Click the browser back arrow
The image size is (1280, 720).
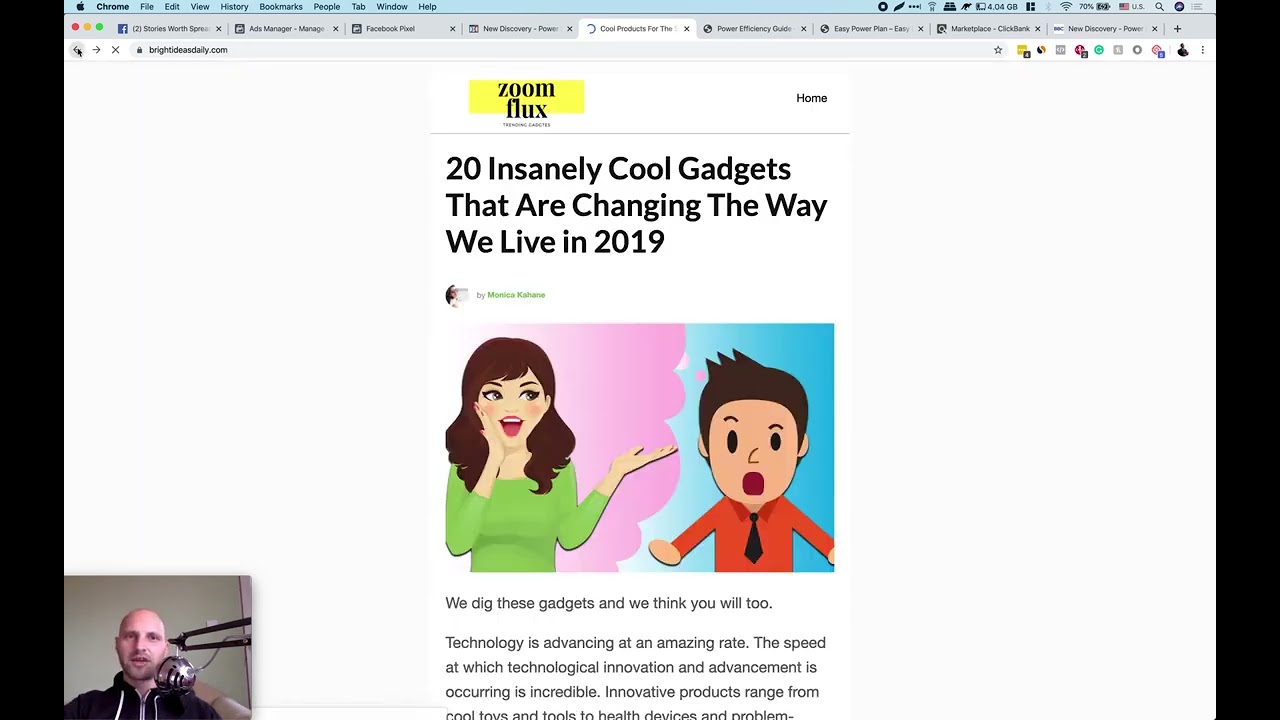(x=77, y=50)
